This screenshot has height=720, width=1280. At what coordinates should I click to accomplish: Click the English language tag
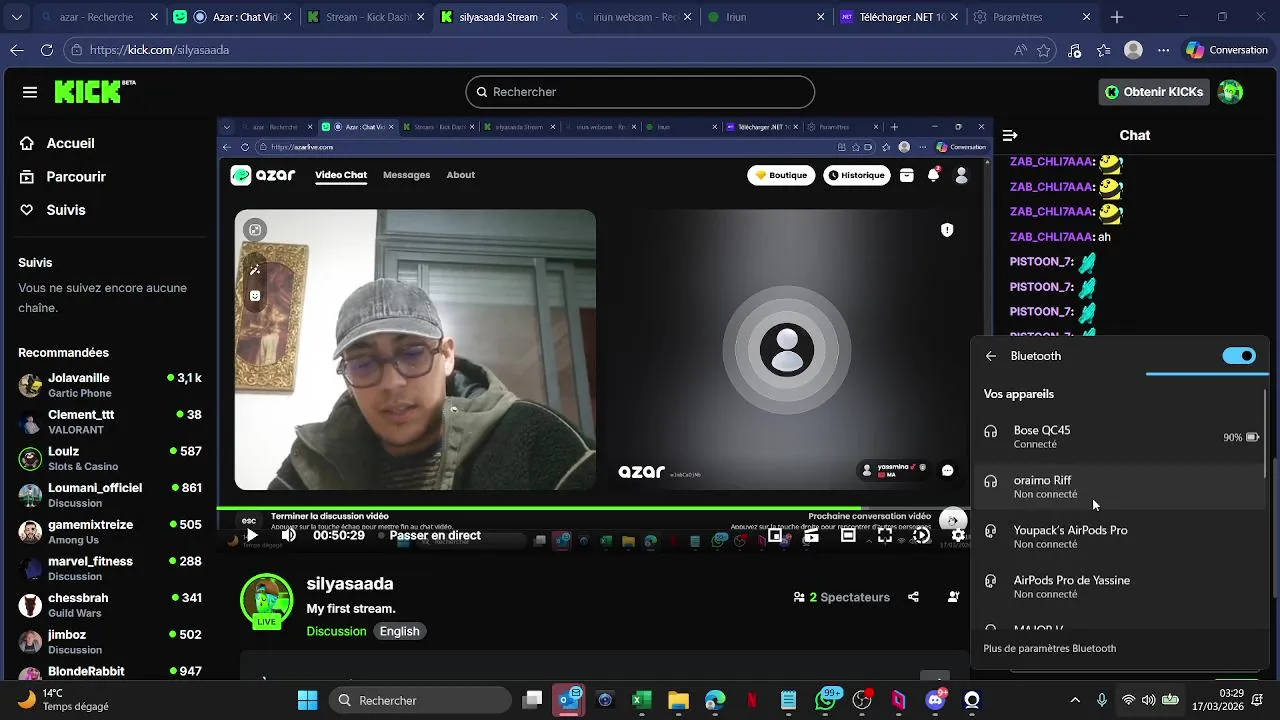(x=399, y=631)
